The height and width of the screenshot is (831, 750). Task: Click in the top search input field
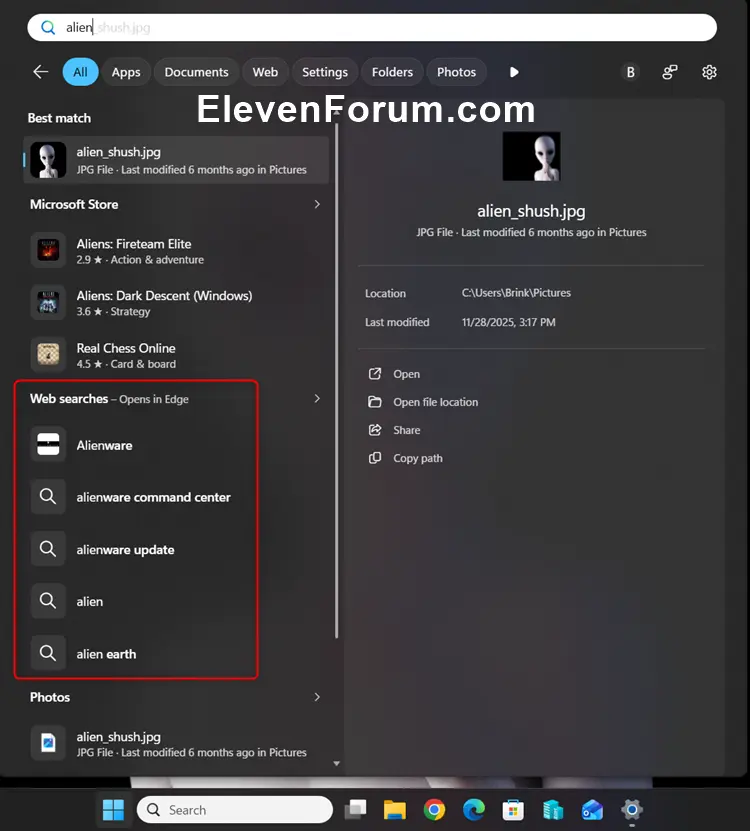372,28
